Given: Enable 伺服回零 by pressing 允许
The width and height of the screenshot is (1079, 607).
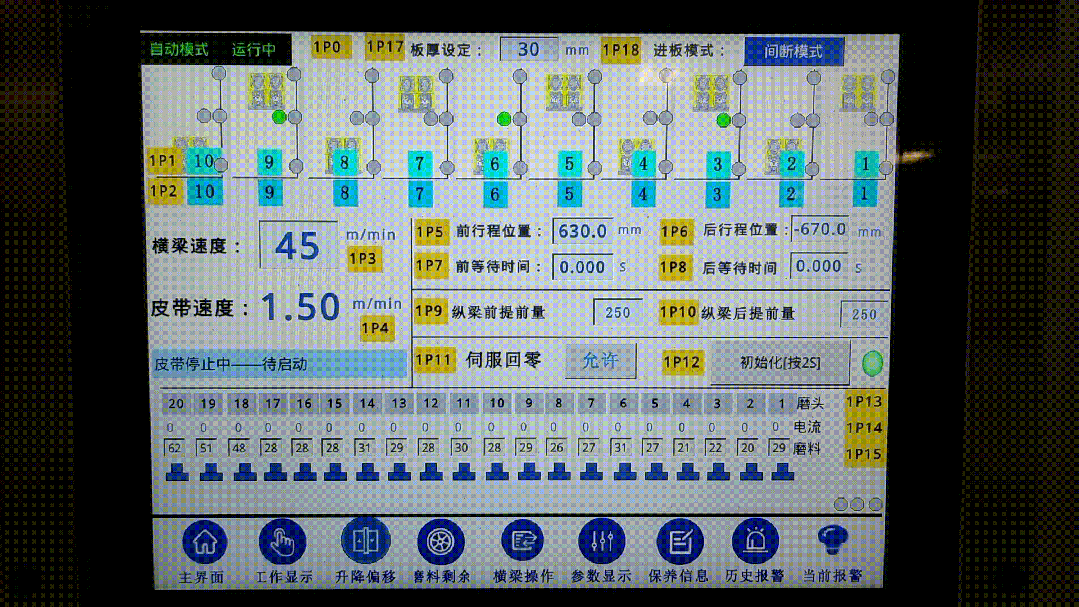Looking at the screenshot, I should [601, 360].
